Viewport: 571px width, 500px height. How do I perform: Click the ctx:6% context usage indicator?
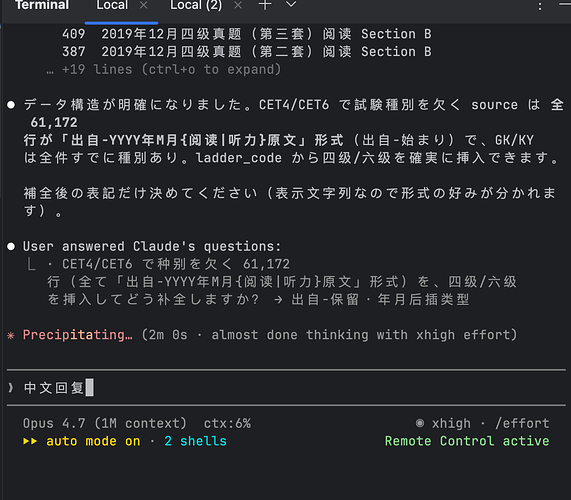click(x=227, y=423)
